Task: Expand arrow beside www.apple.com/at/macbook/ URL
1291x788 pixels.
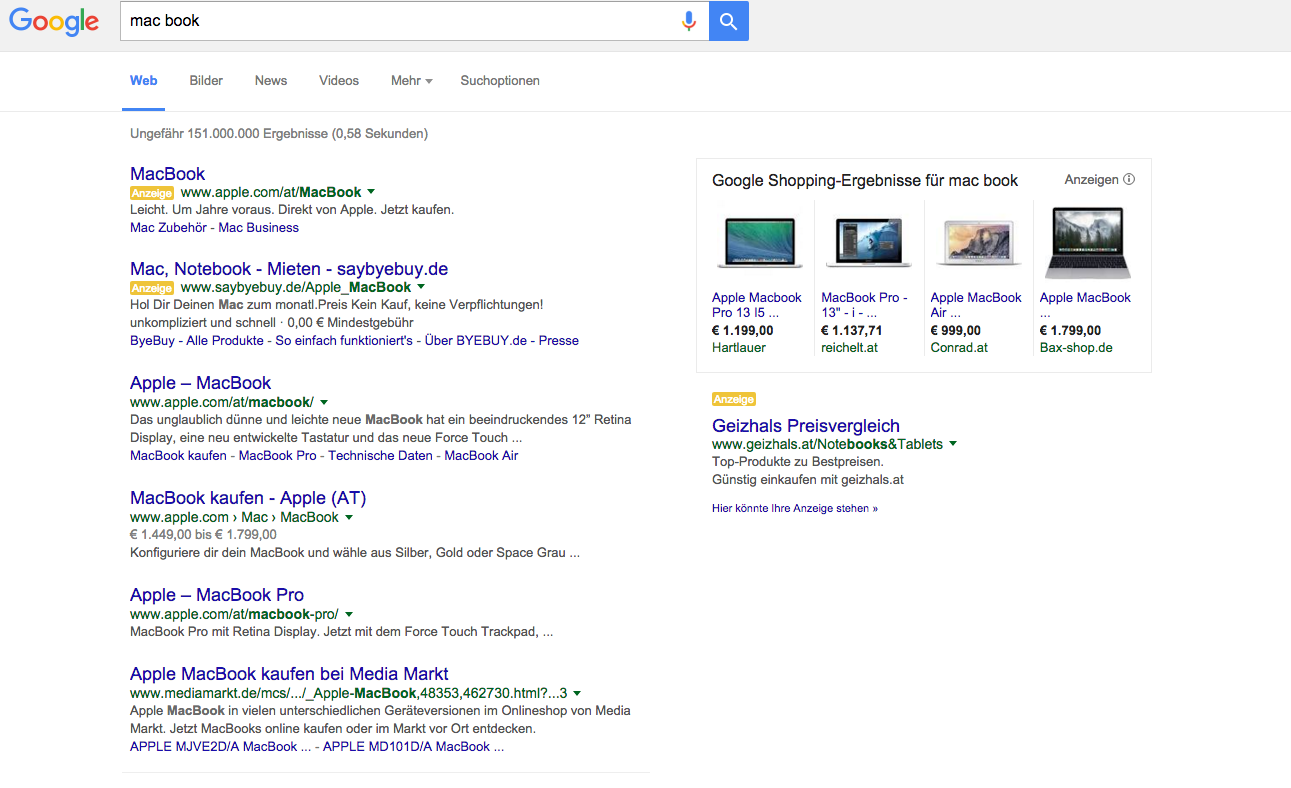Action: tap(324, 402)
